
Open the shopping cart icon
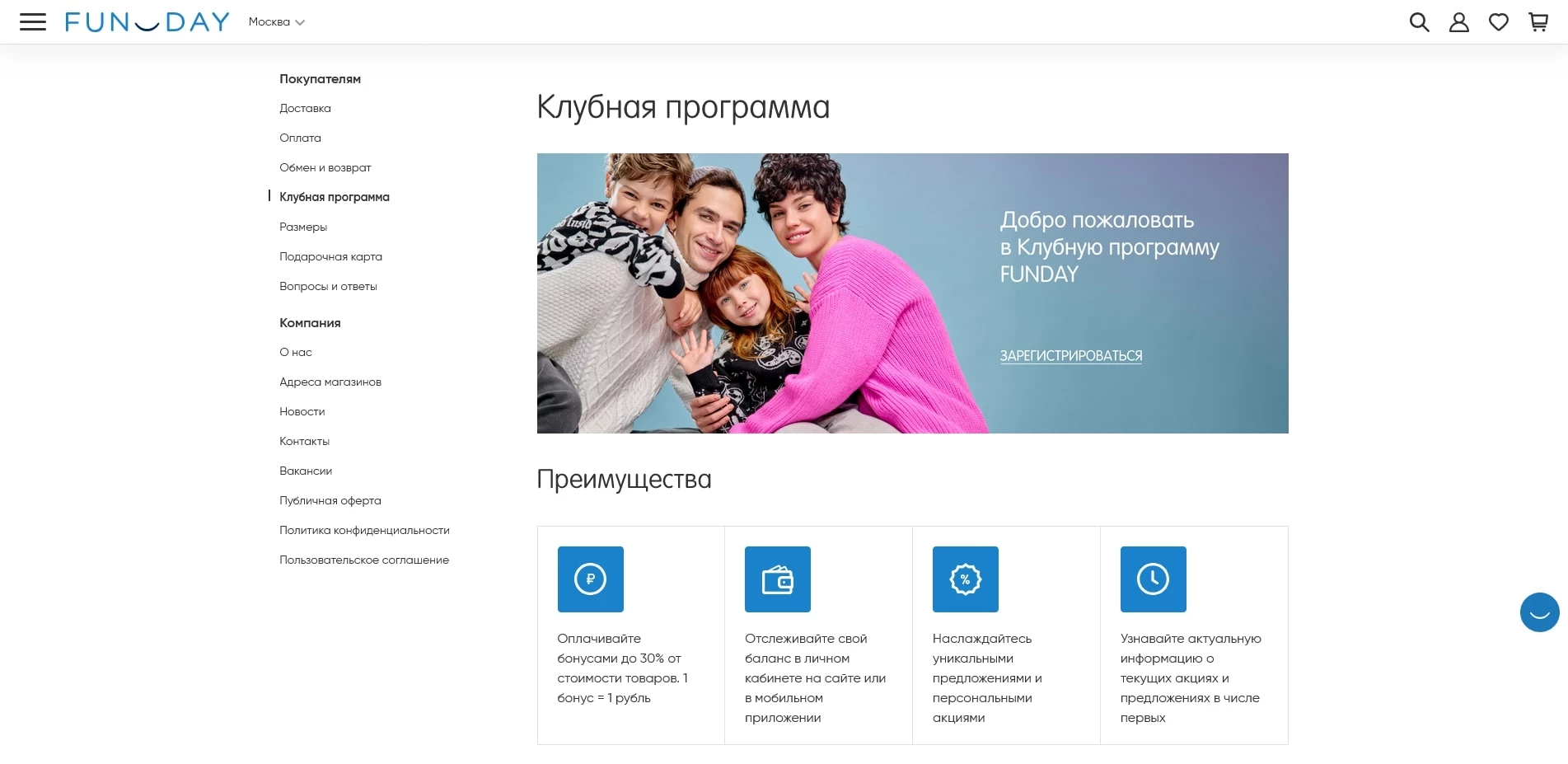[1538, 22]
